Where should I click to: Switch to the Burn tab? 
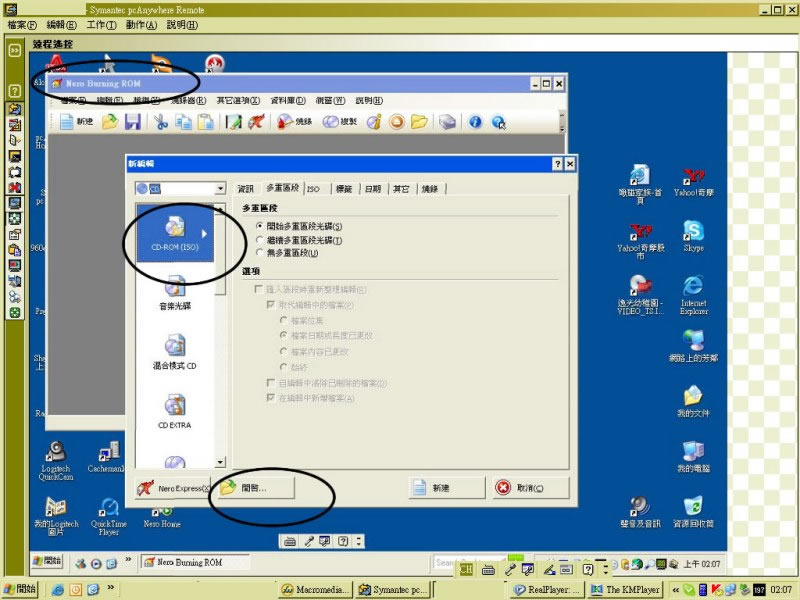click(430, 189)
